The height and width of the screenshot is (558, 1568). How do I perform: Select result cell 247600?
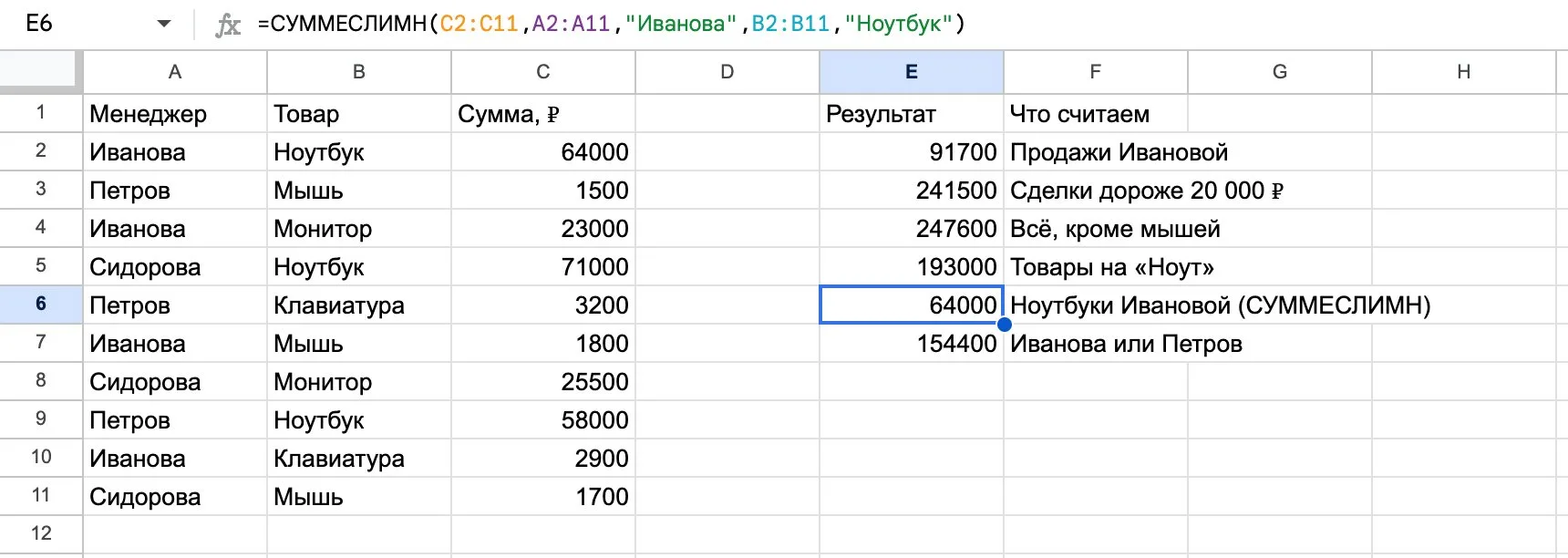[912, 229]
